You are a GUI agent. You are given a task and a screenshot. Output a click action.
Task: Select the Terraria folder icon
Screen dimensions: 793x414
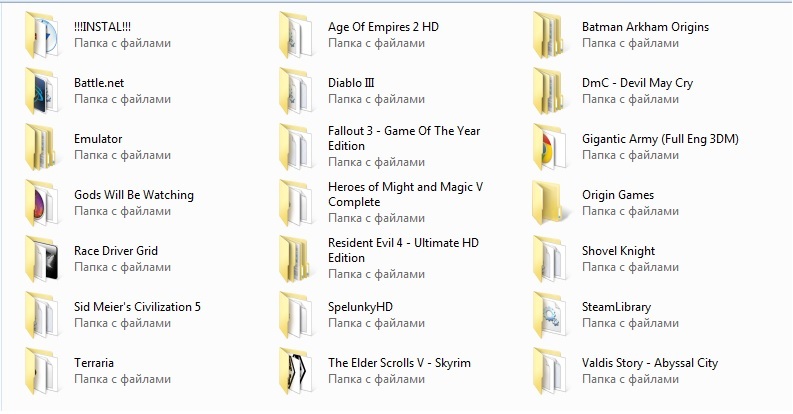42,372
